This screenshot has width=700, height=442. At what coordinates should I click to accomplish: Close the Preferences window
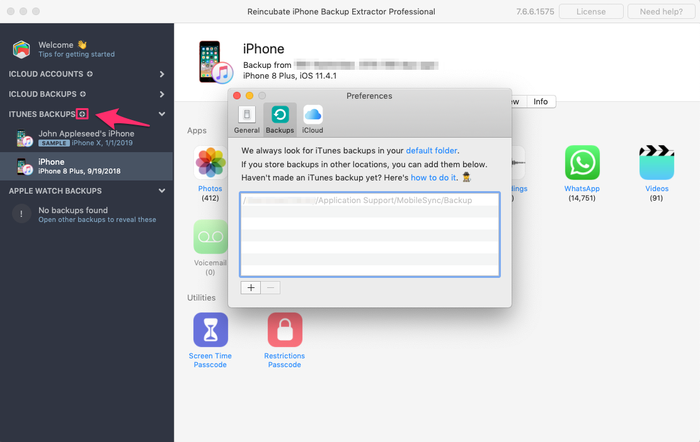pyautogui.click(x=237, y=96)
